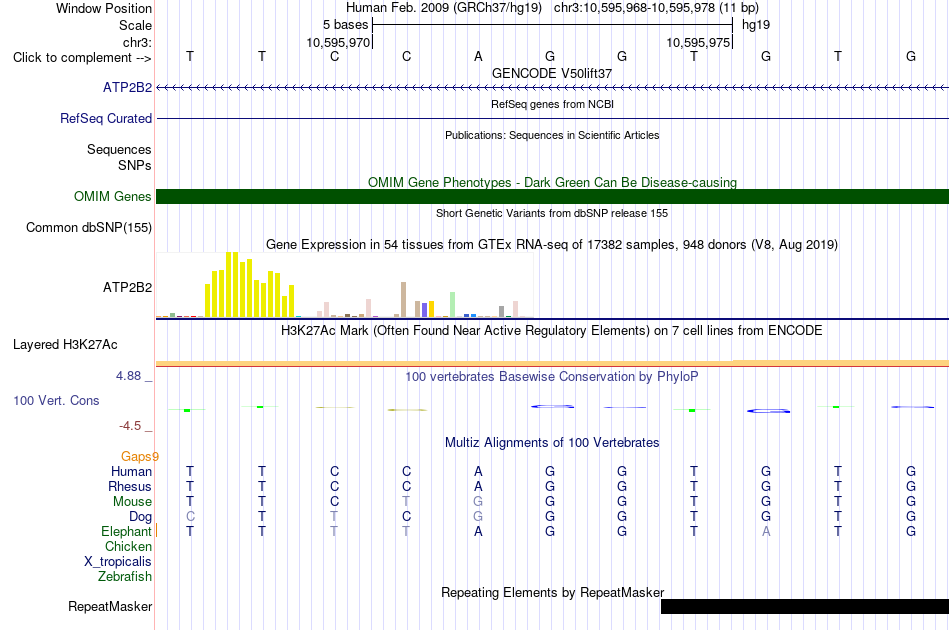Viewport: 950px width, 630px height.
Task: Select the Dog species row label
Action: [x=140, y=517]
